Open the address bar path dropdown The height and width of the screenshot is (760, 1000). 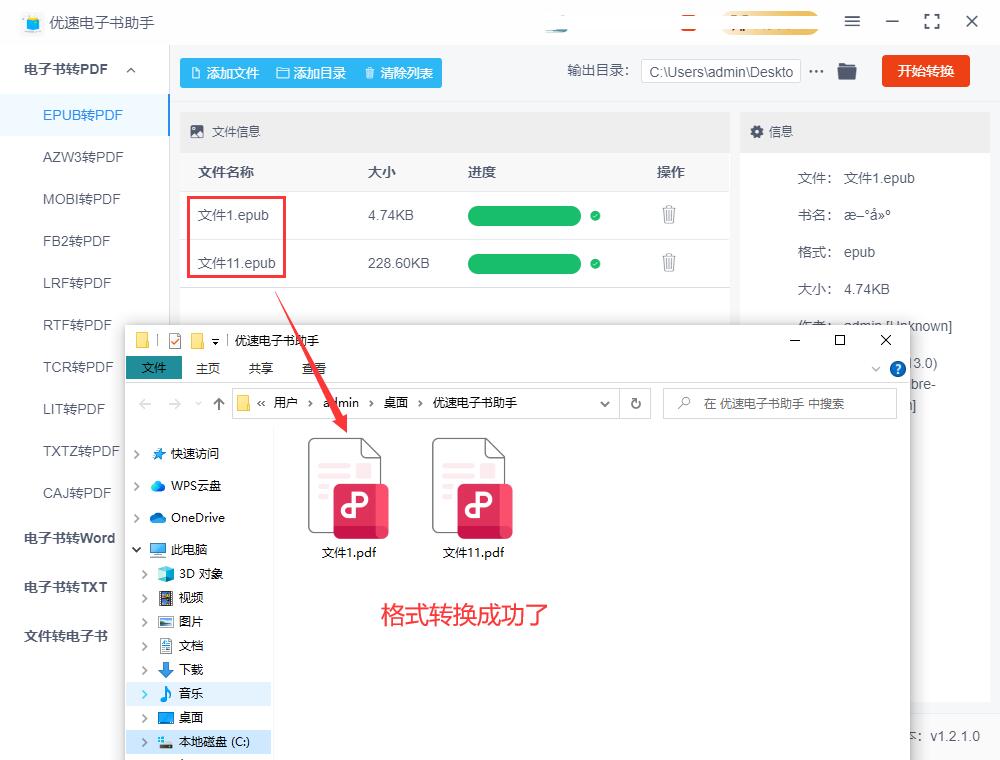coord(604,403)
